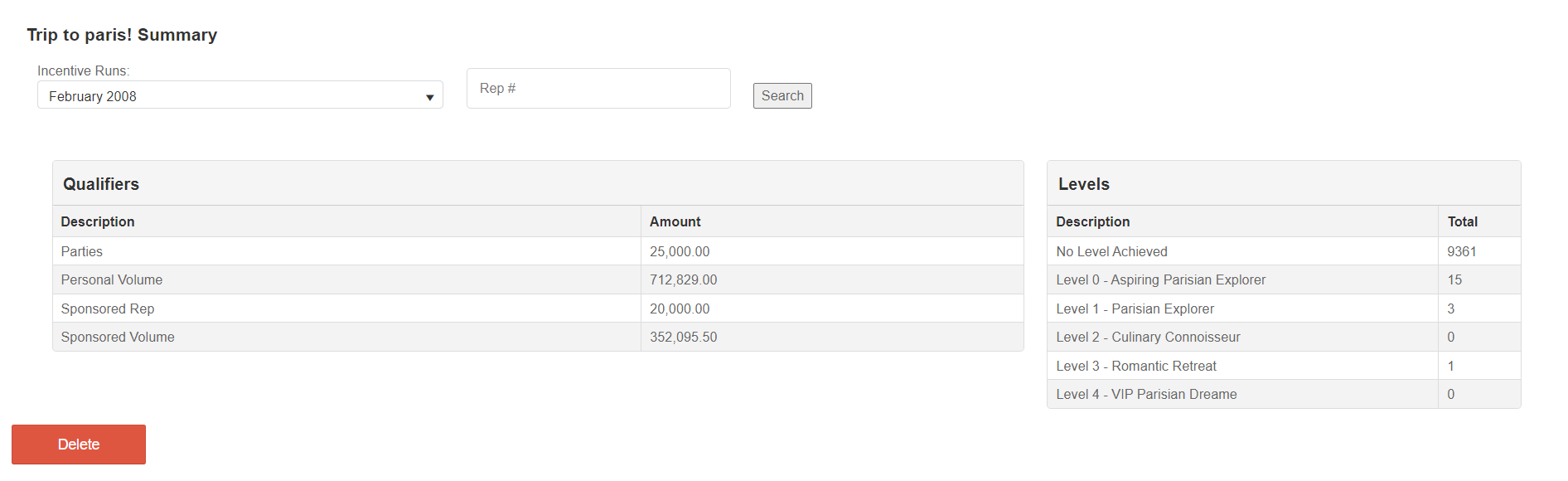Click Level 2 - Culinary Connoisseur row
Viewport: 1568px width, 481px height.
pos(1148,338)
